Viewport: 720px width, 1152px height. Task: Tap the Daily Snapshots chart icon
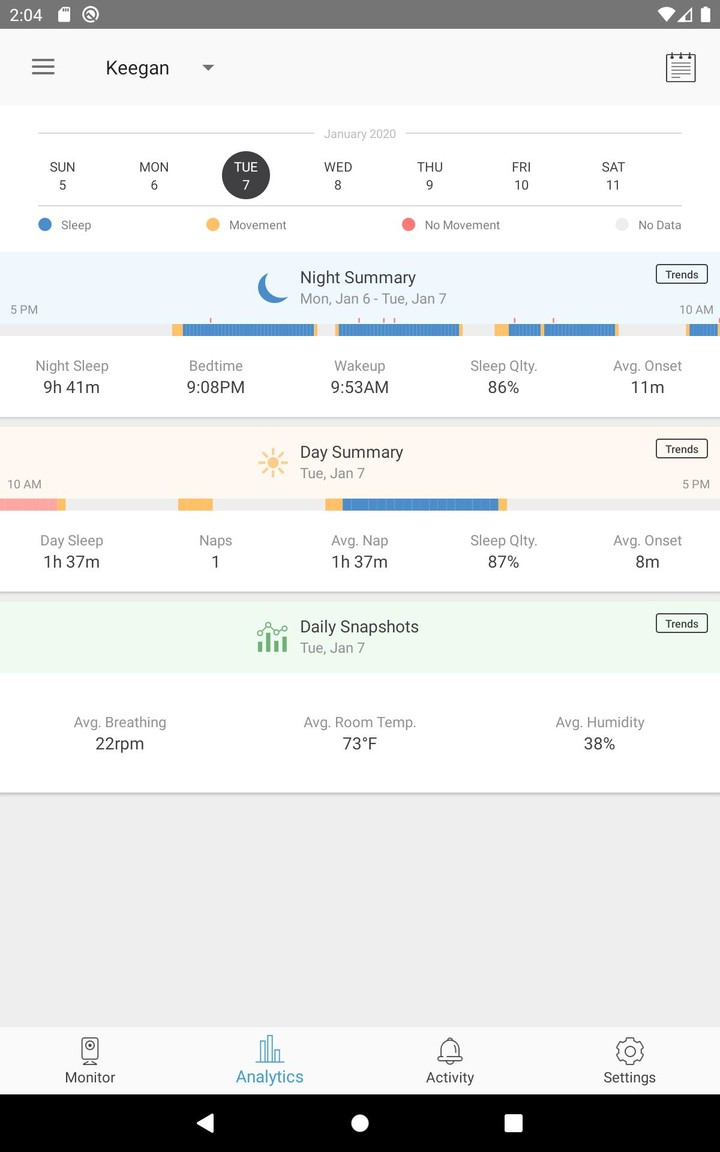point(272,637)
